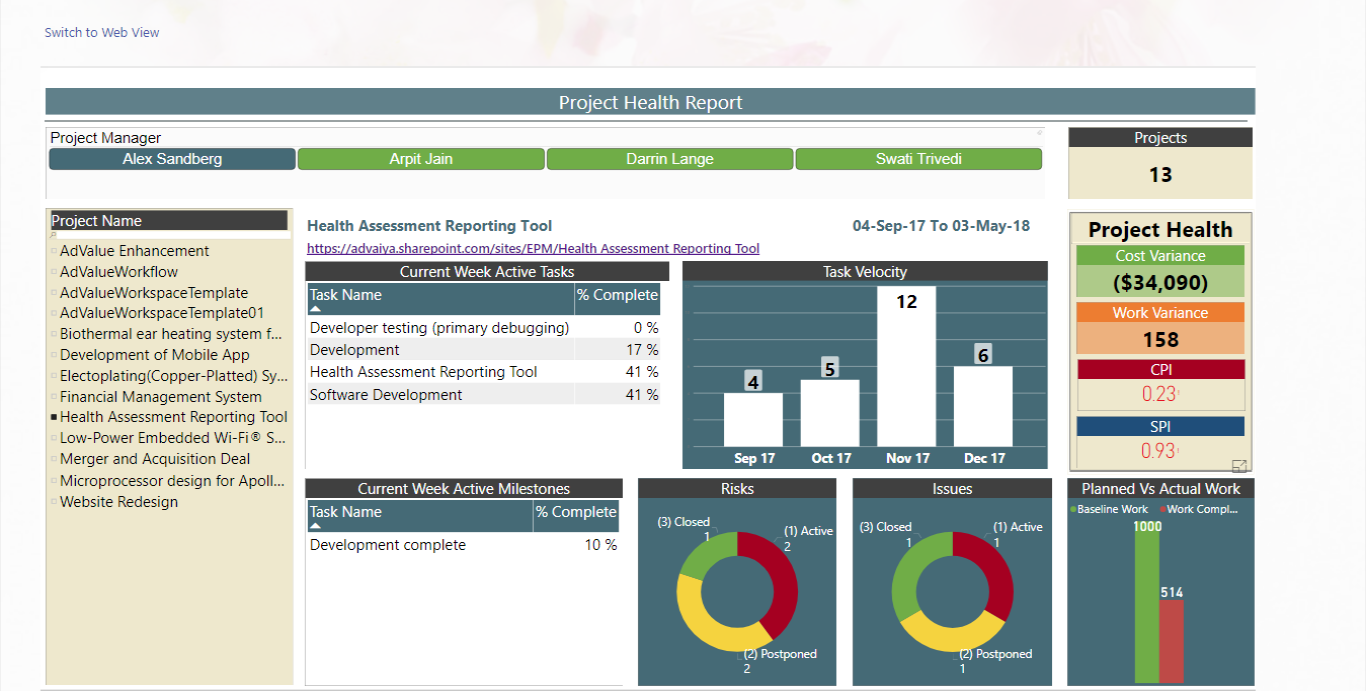Select Merger and Acquisition Deal project
The width and height of the screenshot is (1366, 691).
[155, 459]
